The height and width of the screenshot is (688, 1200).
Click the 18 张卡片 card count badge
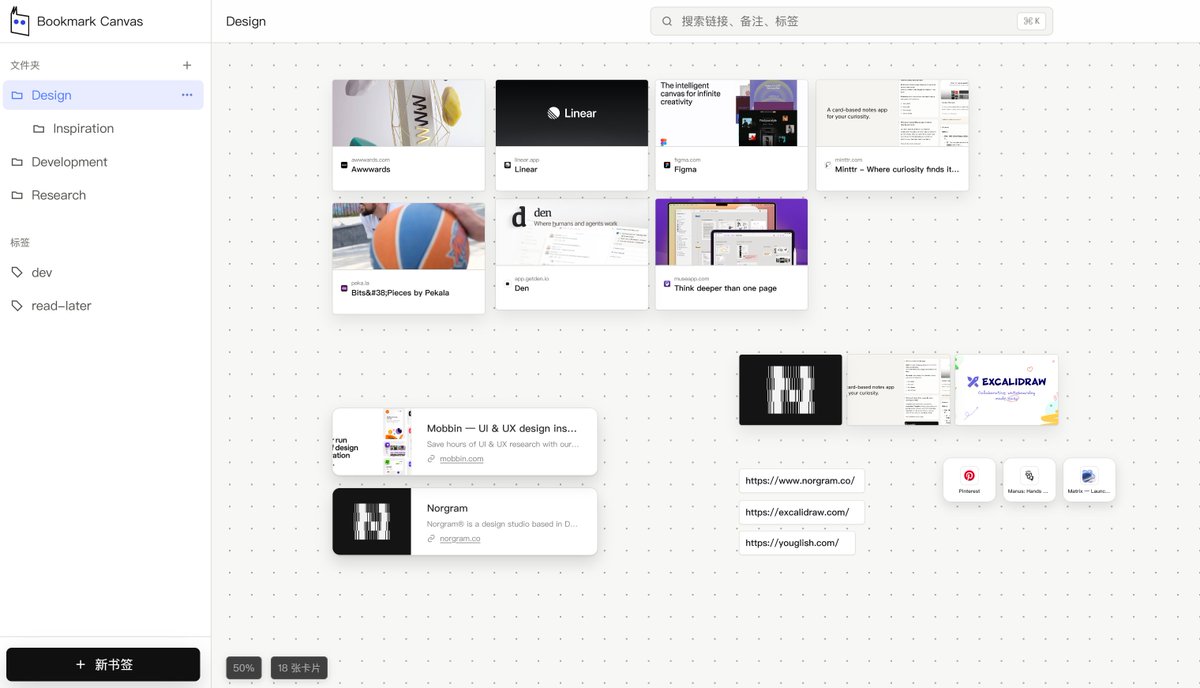pos(299,668)
